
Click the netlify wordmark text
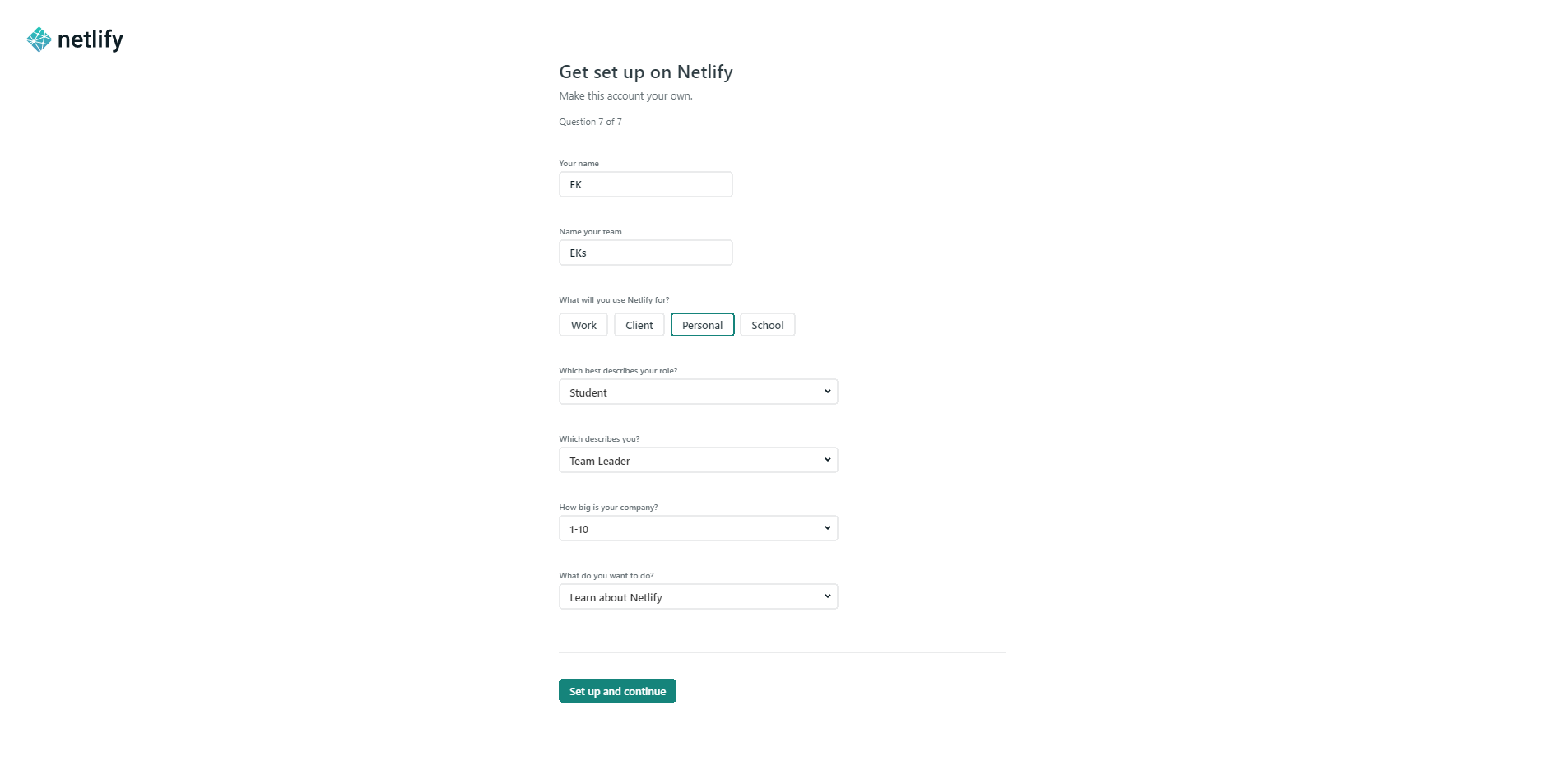coord(90,39)
